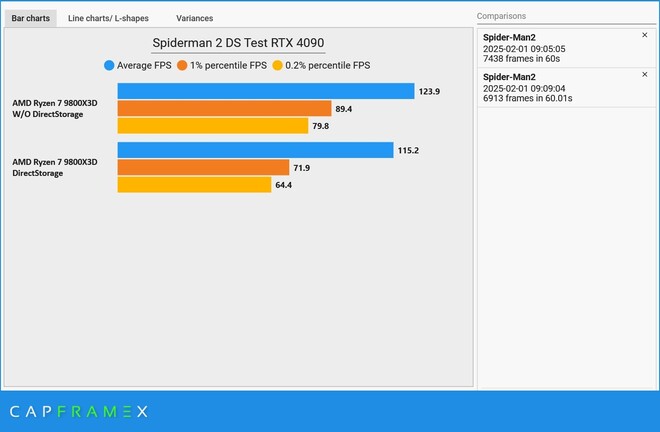Screen dimensions: 660x432
Task: Click the 89.4 1% percentile bar
Action: (x=224, y=108)
